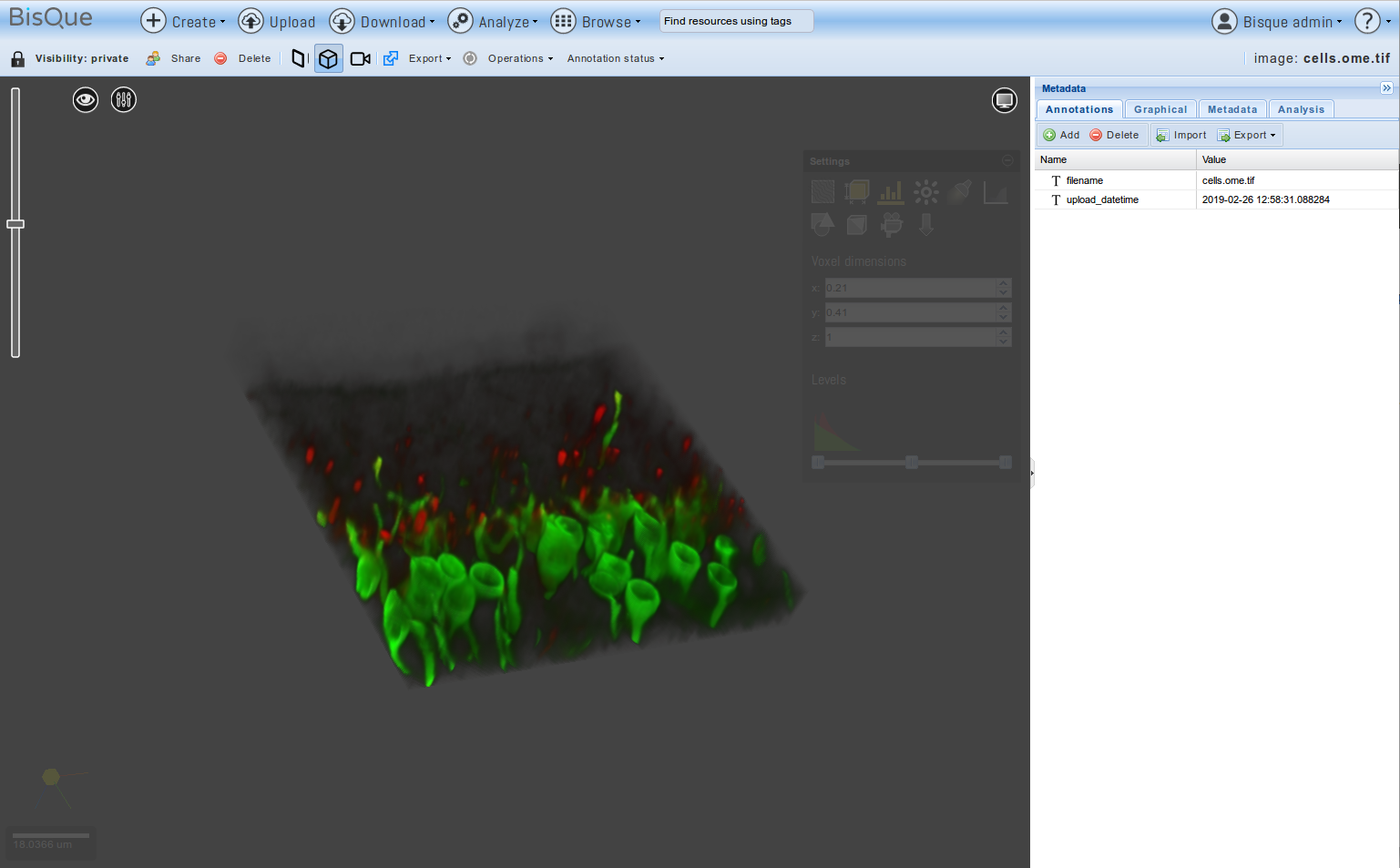The height and width of the screenshot is (868, 1400).
Task: Open the movie camera view icon
Action: [360, 59]
